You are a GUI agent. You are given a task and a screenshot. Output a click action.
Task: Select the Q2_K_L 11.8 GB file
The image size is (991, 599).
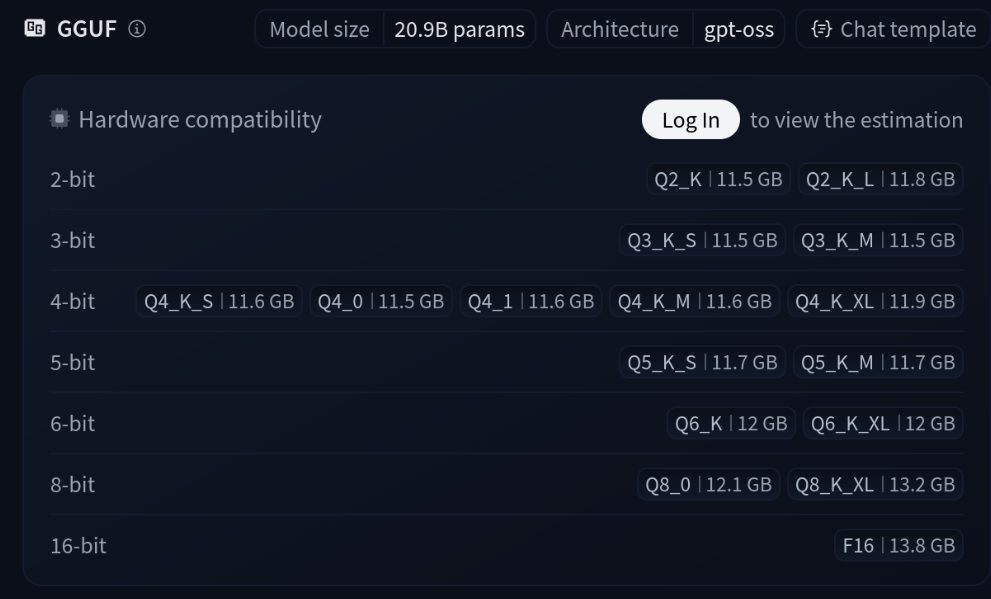tap(880, 180)
